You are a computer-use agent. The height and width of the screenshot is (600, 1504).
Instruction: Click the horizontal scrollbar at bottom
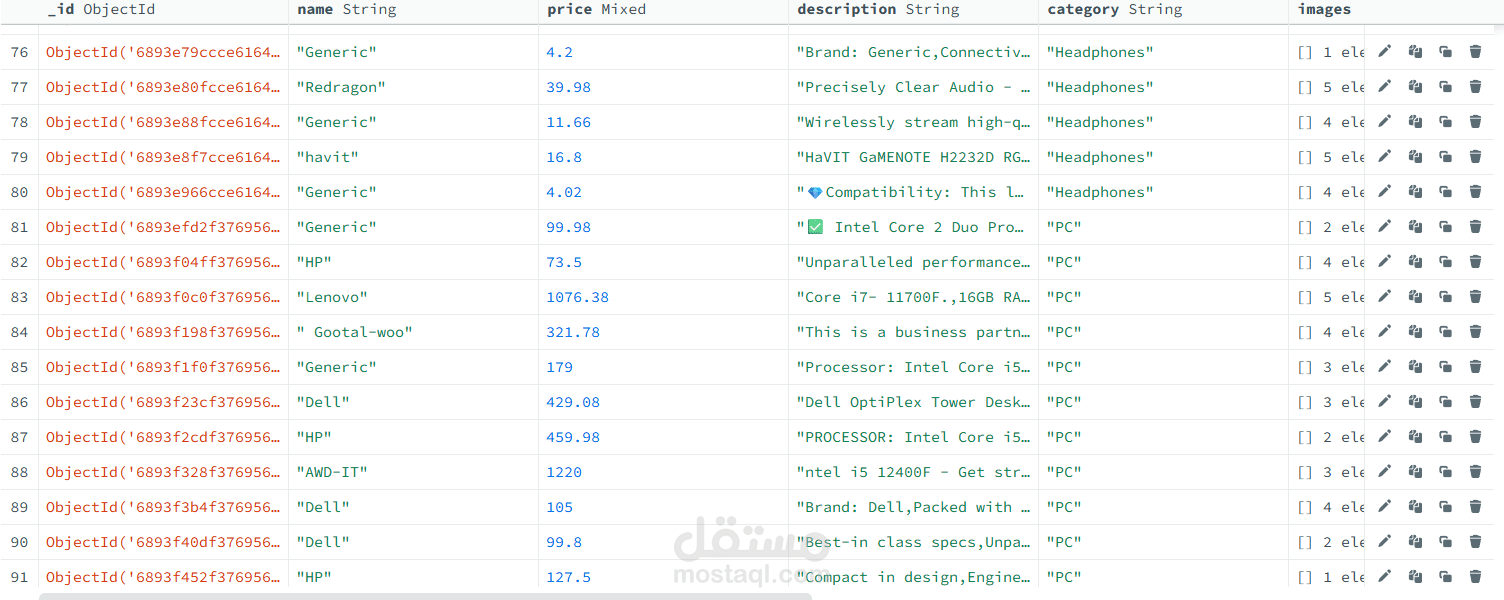pyautogui.click(x=425, y=596)
